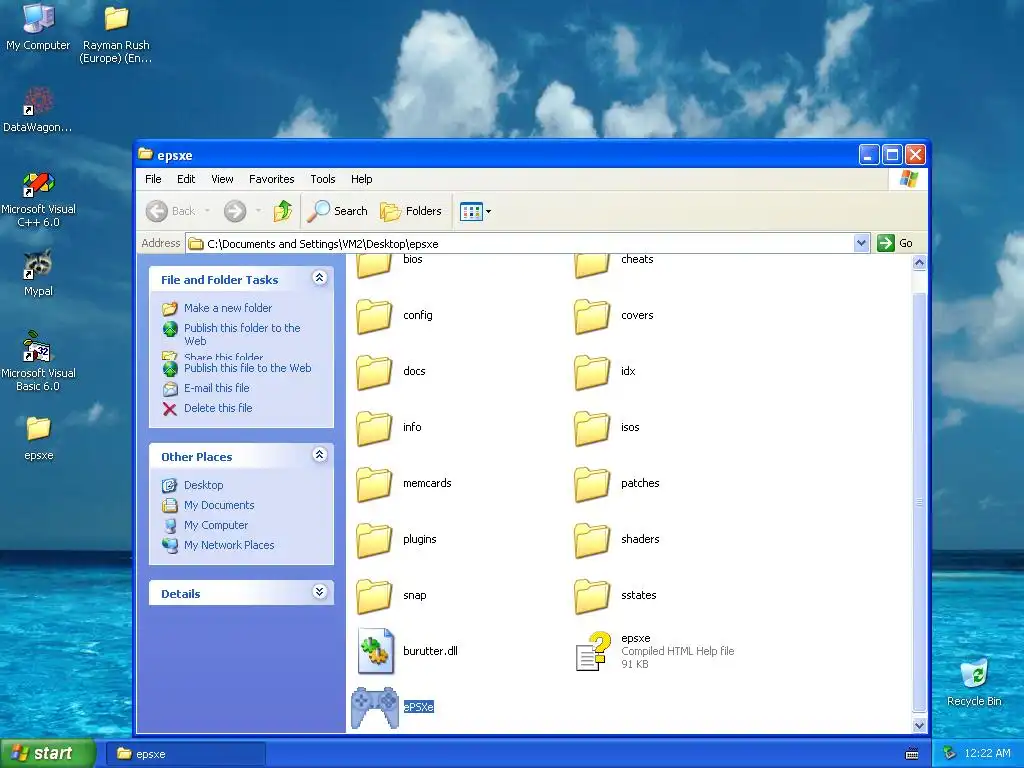The height and width of the screenshot is (768, 1024).
Task: Click the Go button beside address bar
Action: point(896,243)
